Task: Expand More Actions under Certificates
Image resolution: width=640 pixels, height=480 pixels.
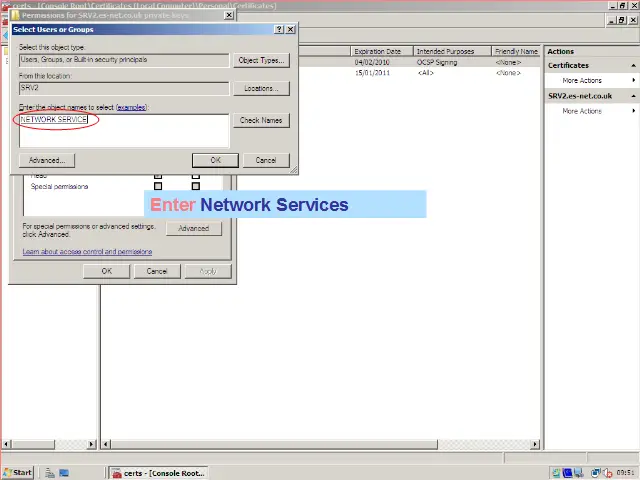Action: (x=582, y=81)
